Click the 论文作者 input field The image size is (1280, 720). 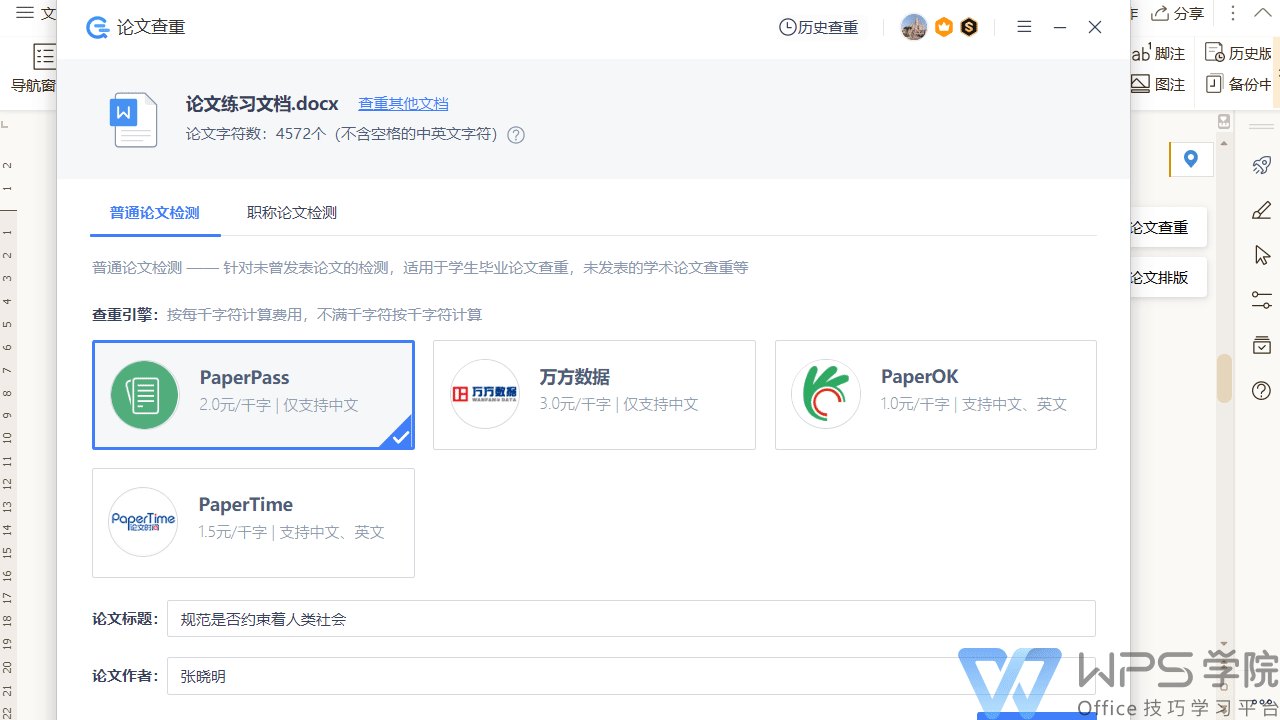pyautogui.click(x=631, y=676)
